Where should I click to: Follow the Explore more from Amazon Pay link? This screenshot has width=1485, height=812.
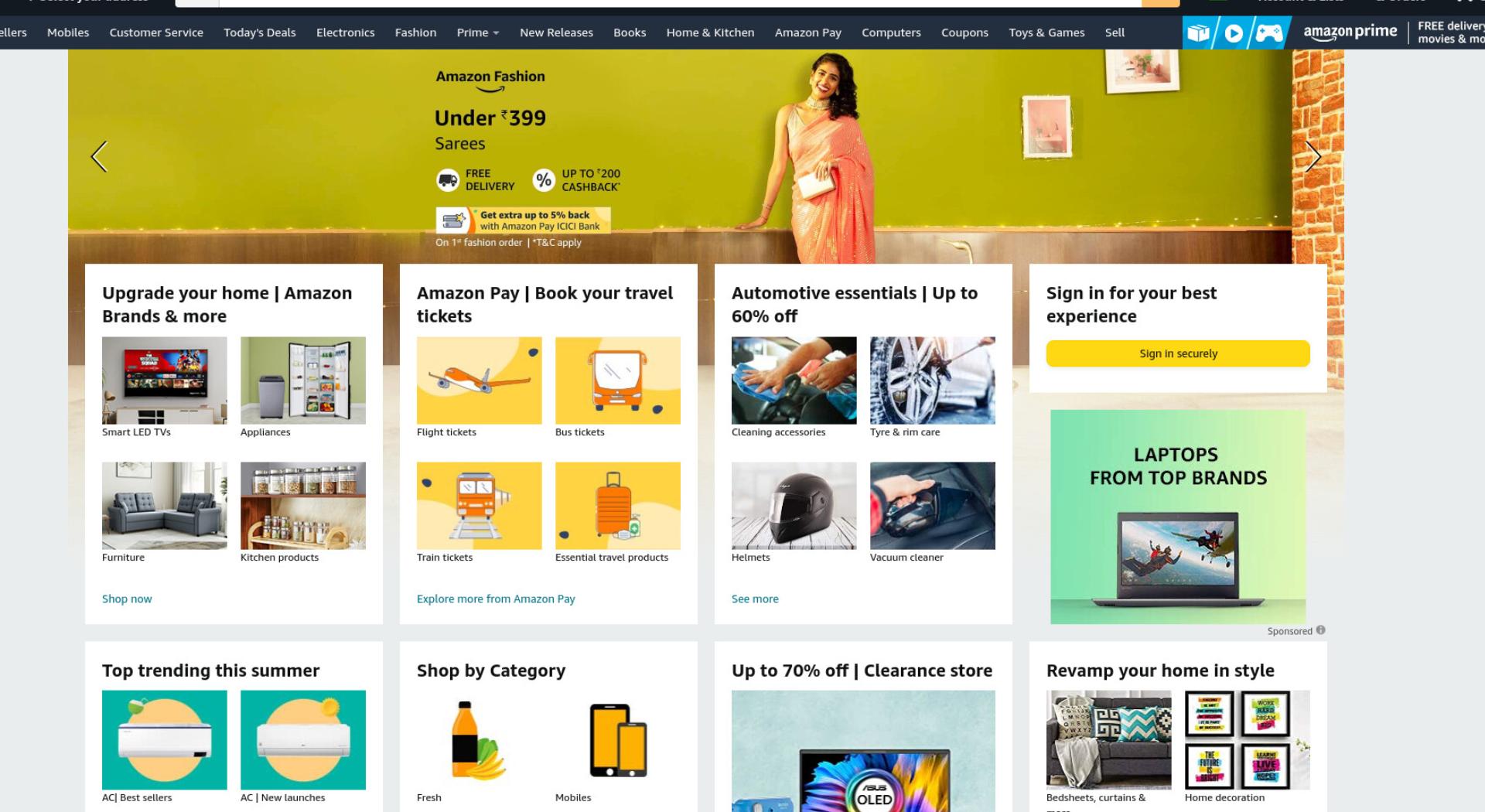tap(496, 599)
